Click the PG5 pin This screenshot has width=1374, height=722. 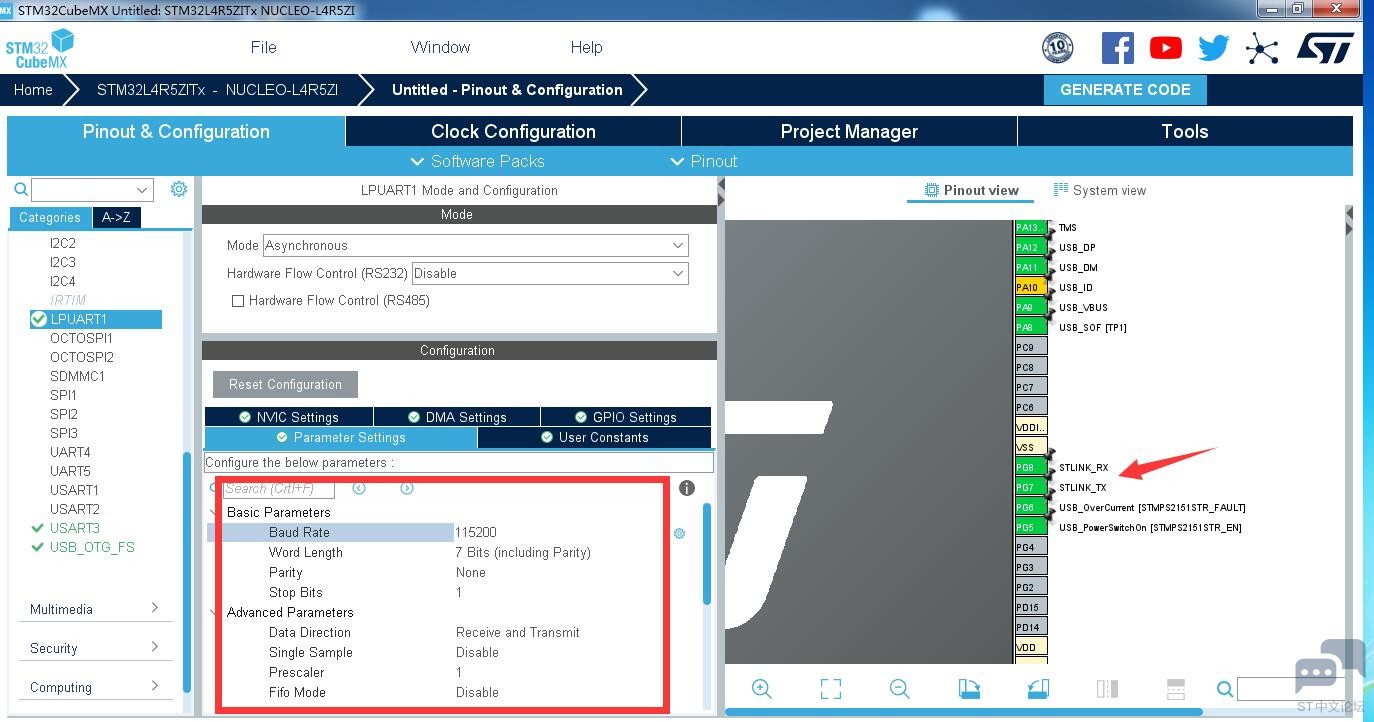(1031, 527)
